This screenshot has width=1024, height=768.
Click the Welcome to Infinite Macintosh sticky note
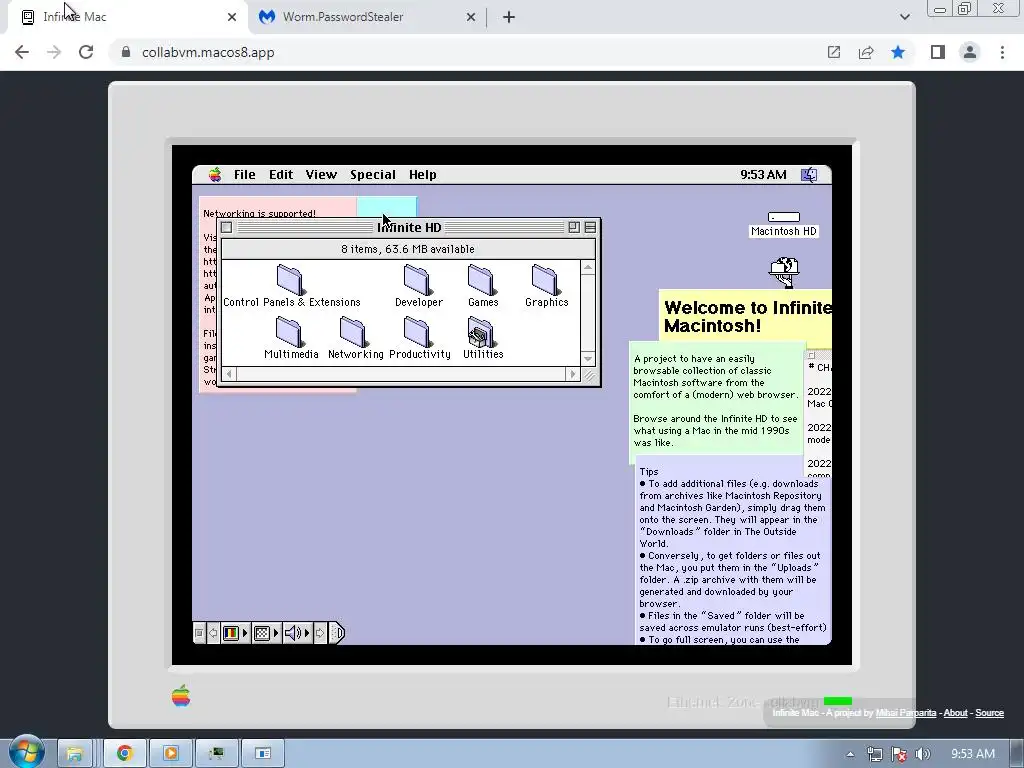click(x=746, y=319)
